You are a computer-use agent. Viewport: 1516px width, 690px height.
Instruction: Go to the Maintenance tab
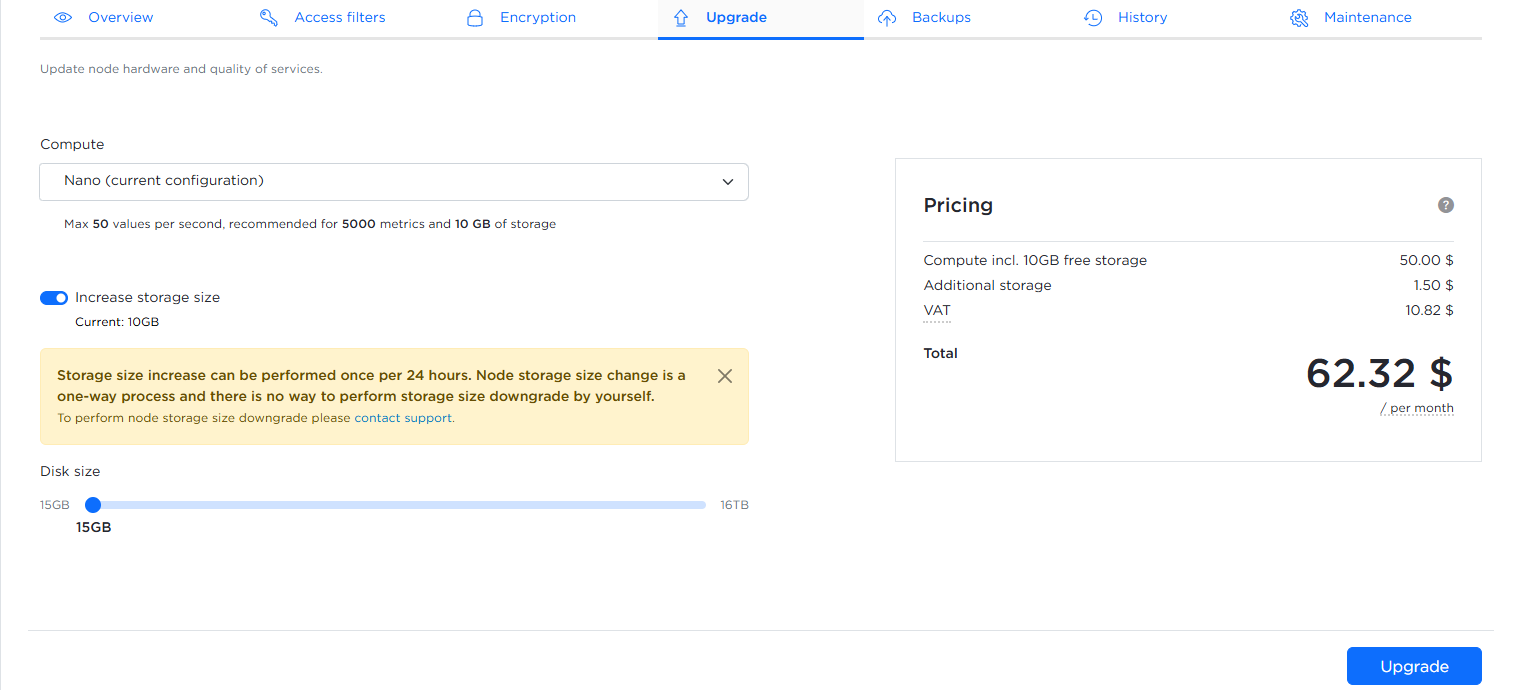pos(1367,18)
